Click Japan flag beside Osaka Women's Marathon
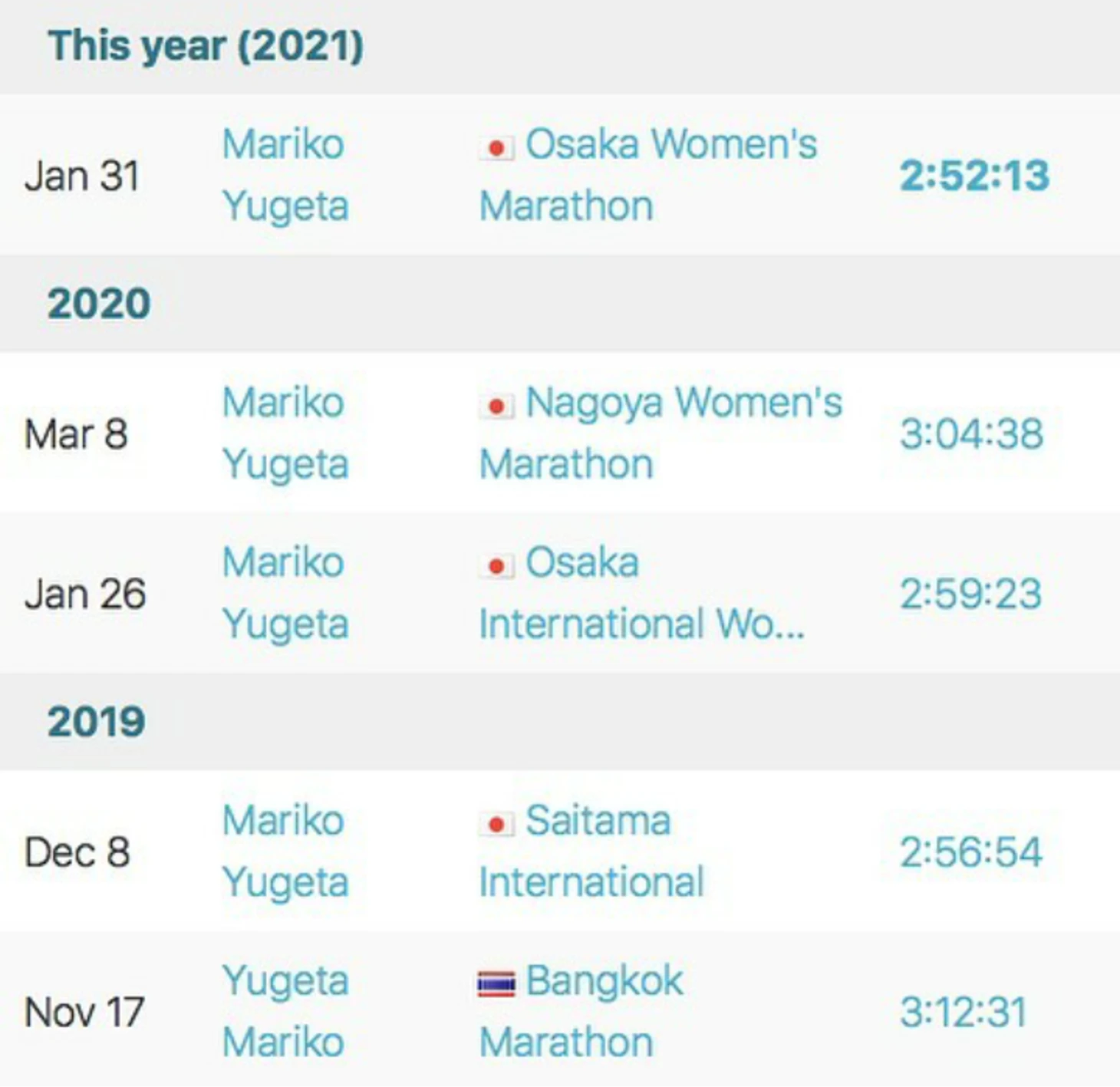 pyautogui.click(x=496, y=147)
